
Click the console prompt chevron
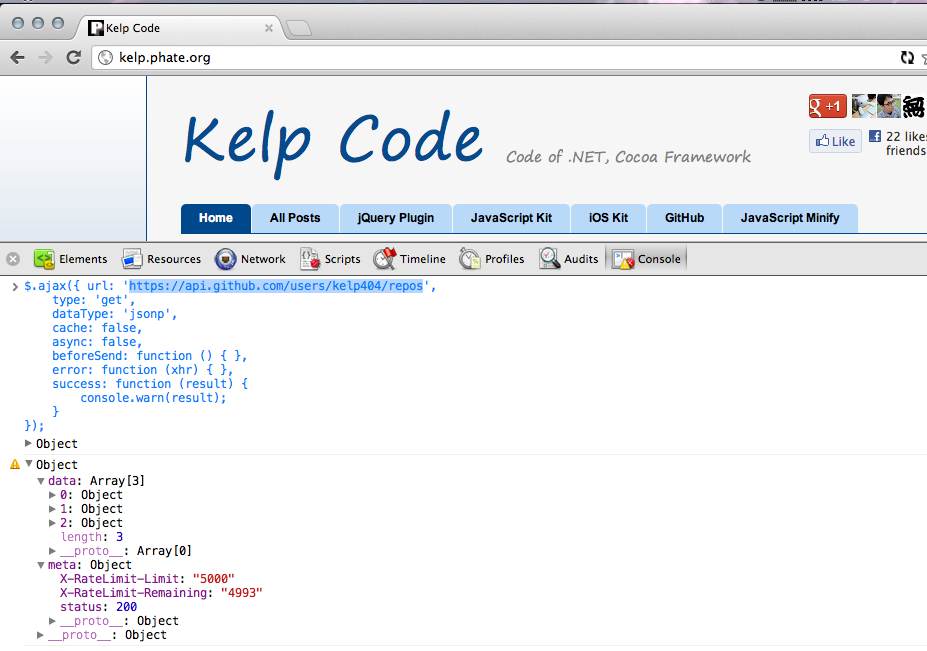tap(15, 286)
